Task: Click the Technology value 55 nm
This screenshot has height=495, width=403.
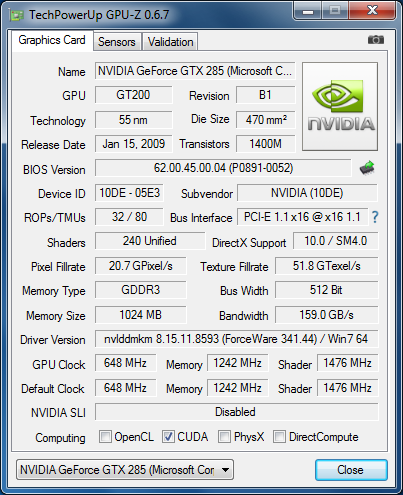Action: tap(133, 120)
